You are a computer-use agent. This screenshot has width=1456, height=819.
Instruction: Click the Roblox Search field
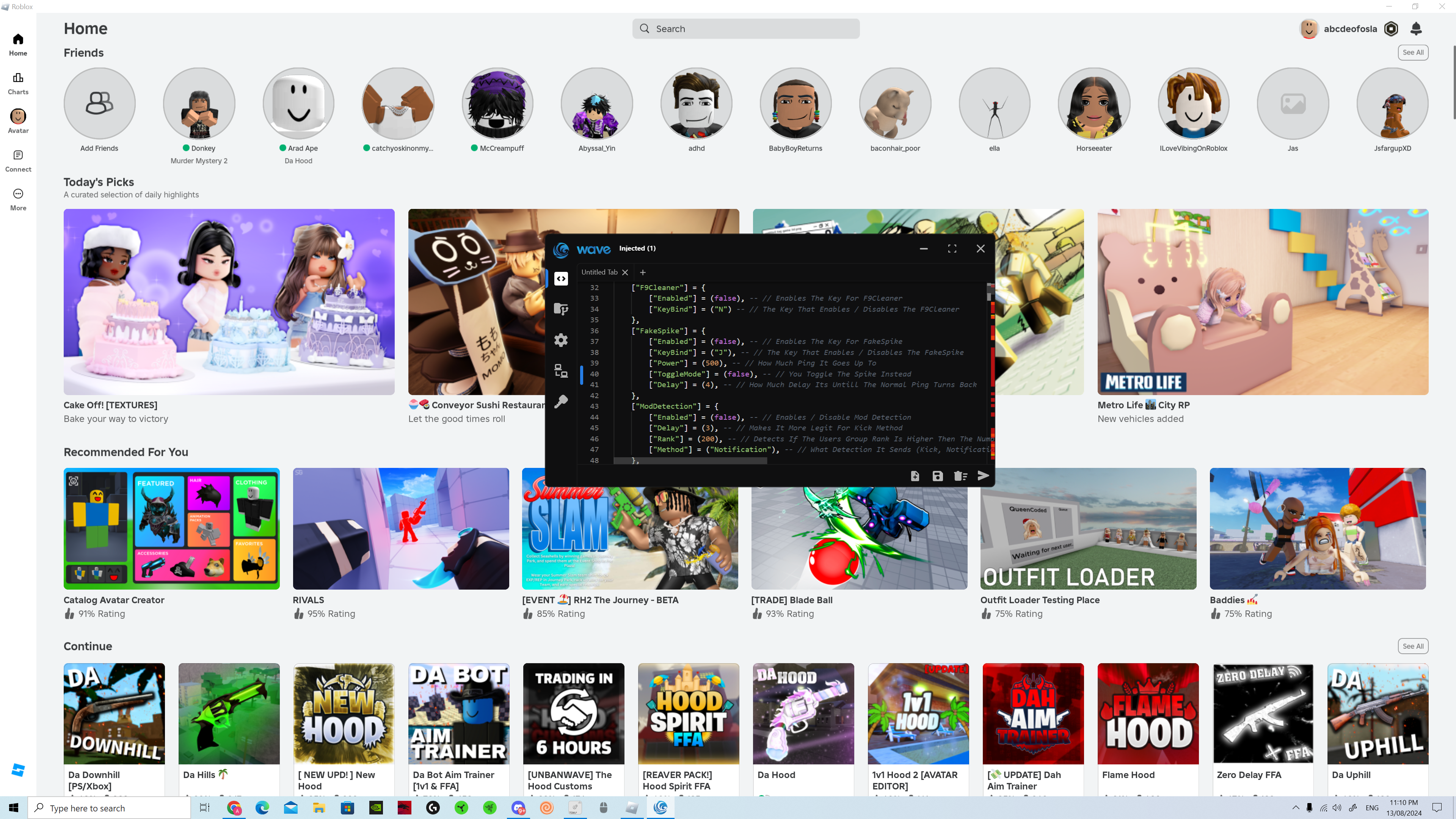click(x=746, y=29)
